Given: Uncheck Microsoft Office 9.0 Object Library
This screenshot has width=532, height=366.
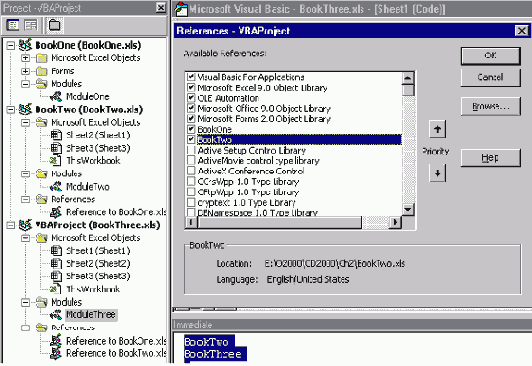Looking at the screenshot, I should pyautogui.click(x=191, y=108).
